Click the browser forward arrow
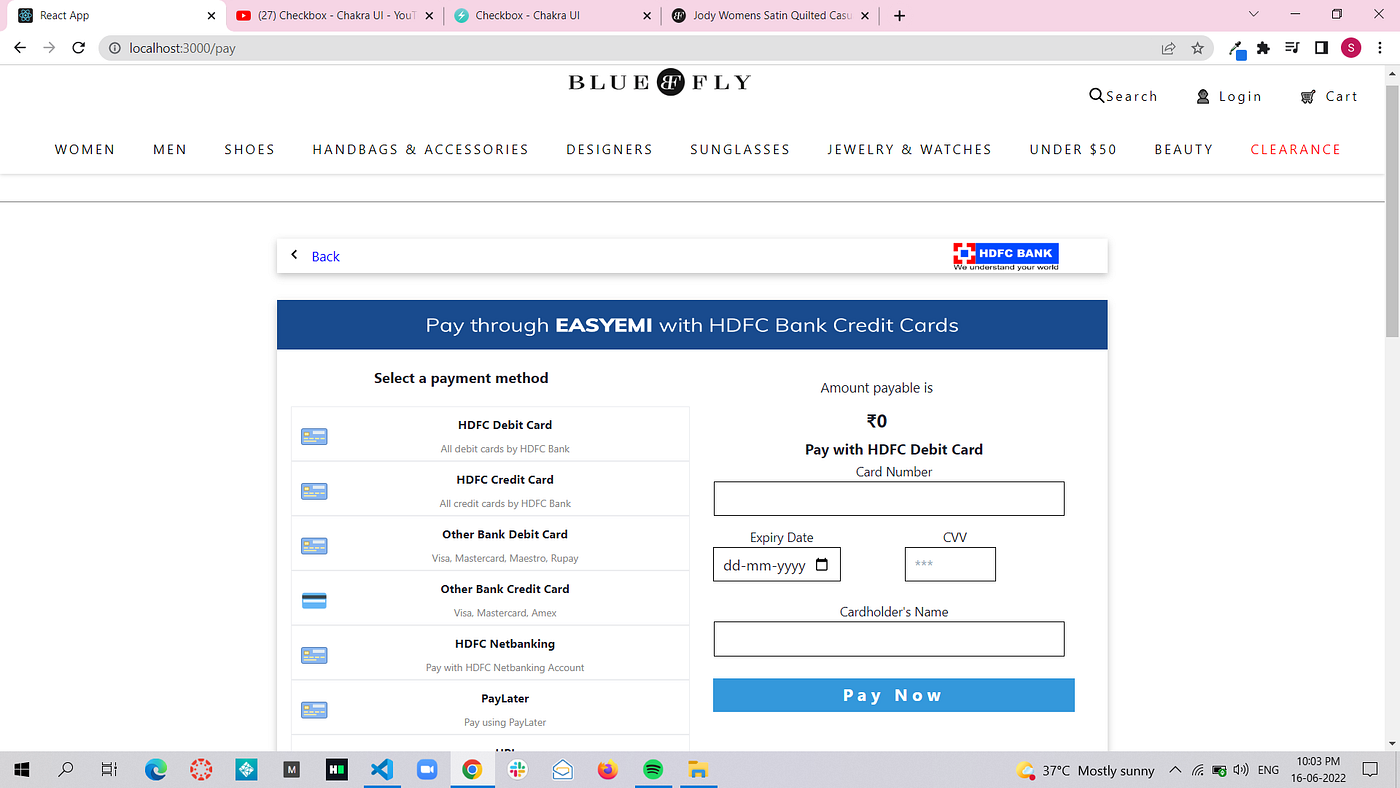The width and height of the screenshot is (1400, 788). [49, 48]
